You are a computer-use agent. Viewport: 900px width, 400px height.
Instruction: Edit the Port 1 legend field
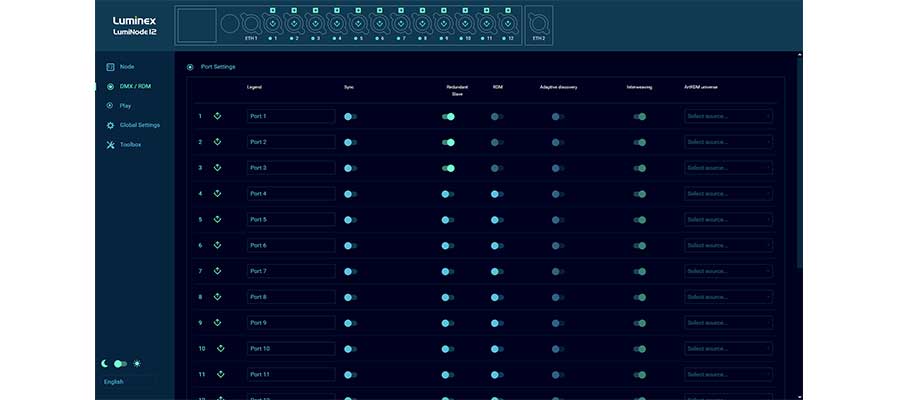point(291,116)
